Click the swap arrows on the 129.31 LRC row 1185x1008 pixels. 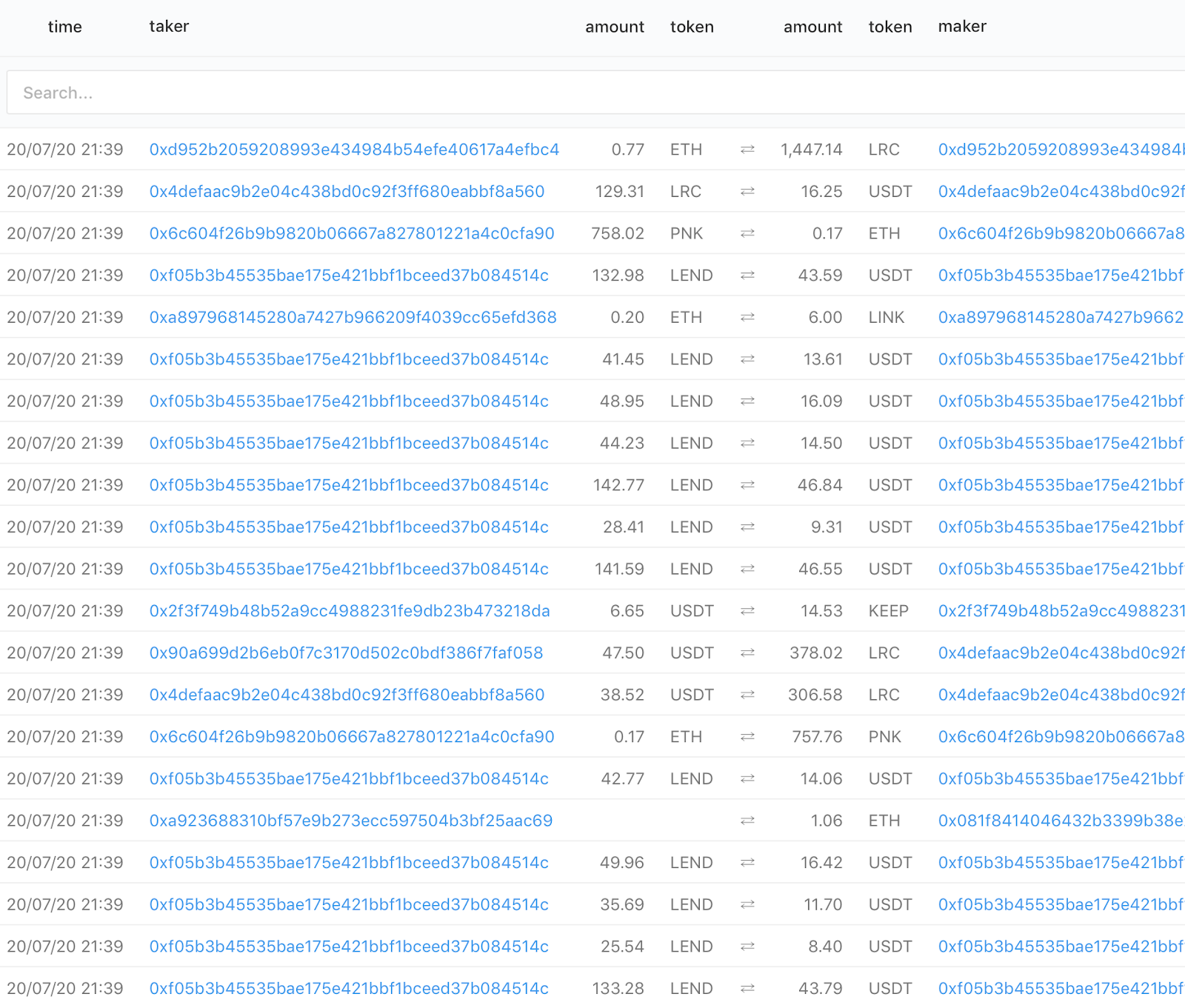tap(747, 191)
